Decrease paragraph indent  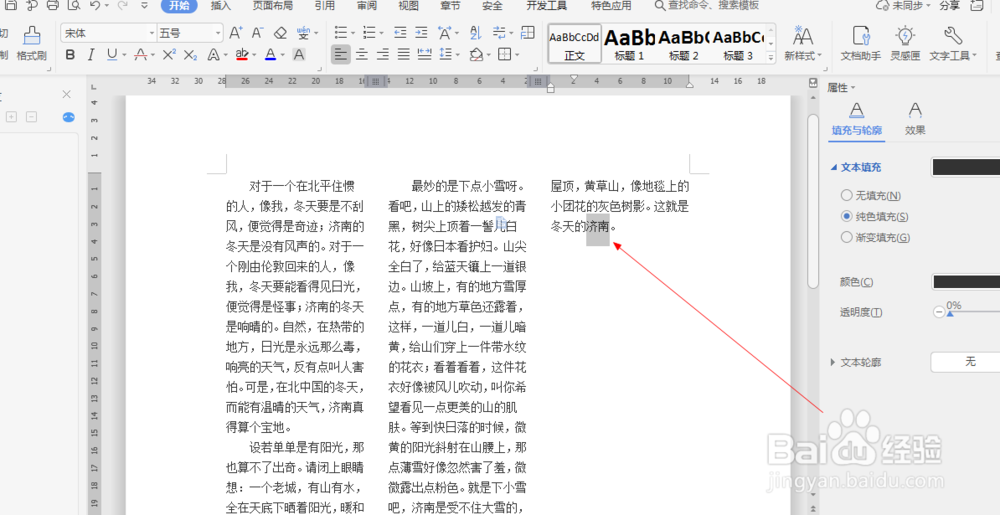[x=400, y=33]
